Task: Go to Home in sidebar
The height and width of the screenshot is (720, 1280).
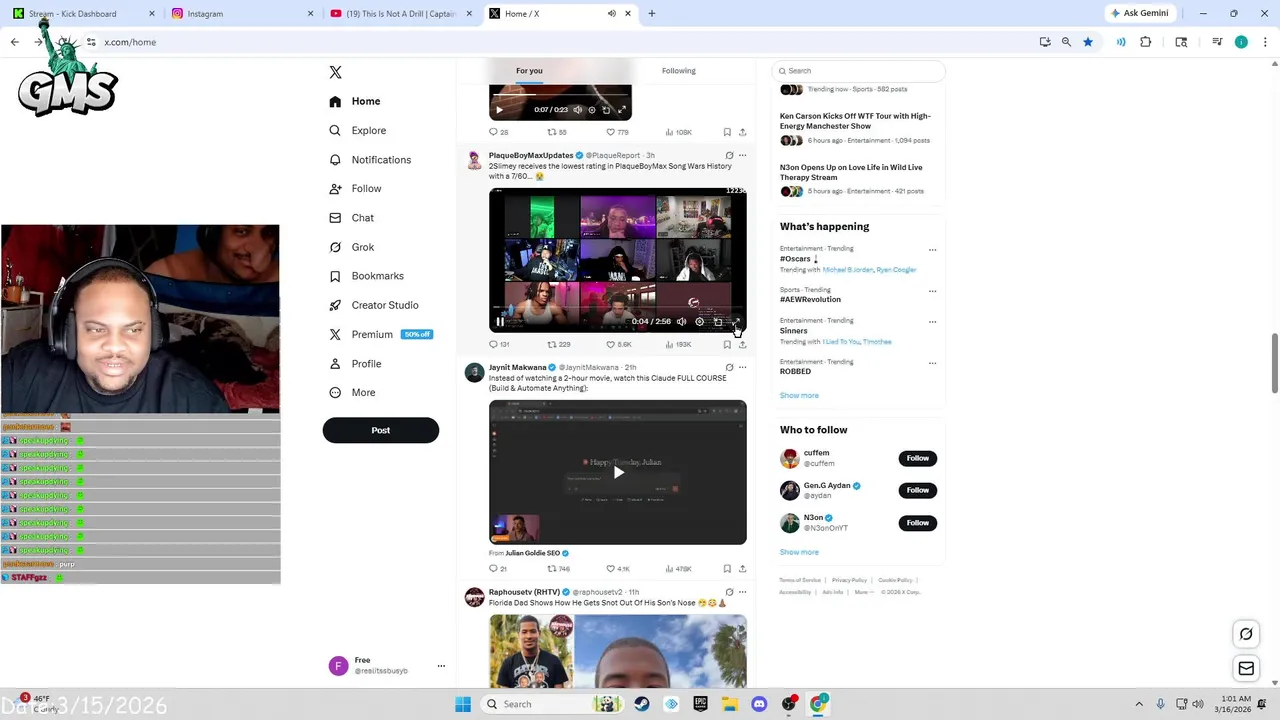Action: pyautogui.click(x=355, y=101)
